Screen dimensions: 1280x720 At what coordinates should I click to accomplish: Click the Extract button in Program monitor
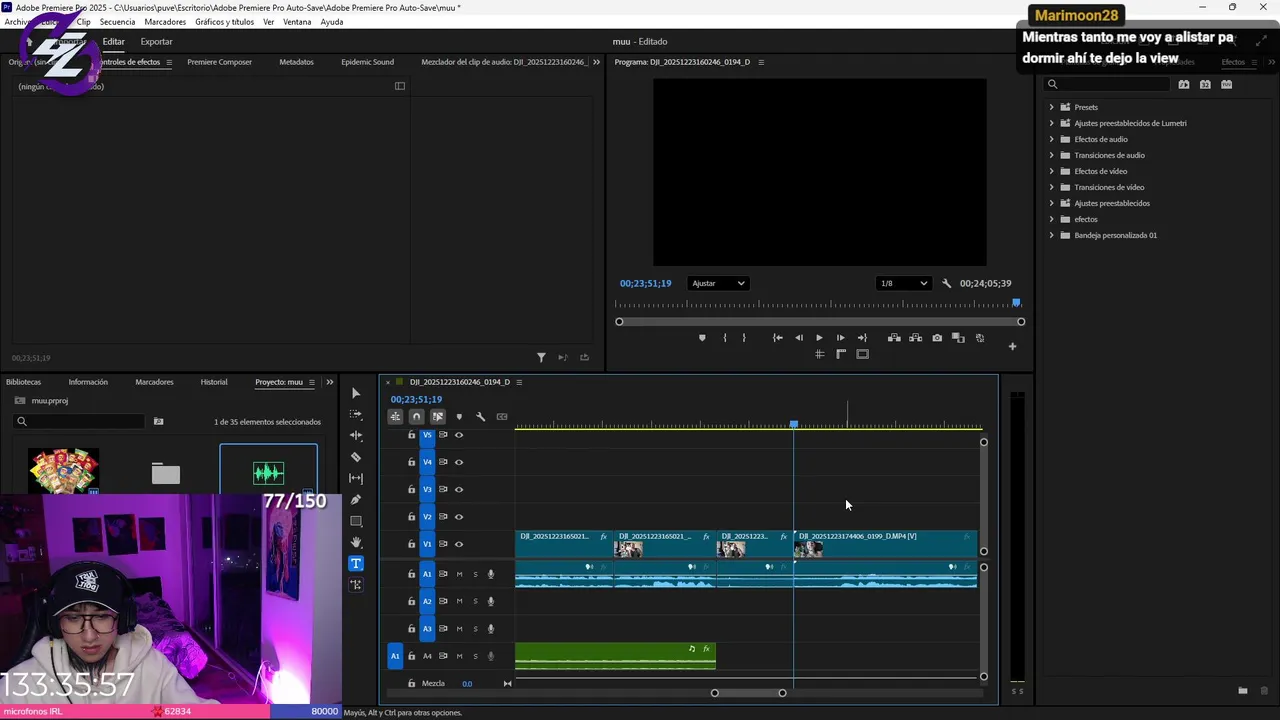[x=915, y=338]
